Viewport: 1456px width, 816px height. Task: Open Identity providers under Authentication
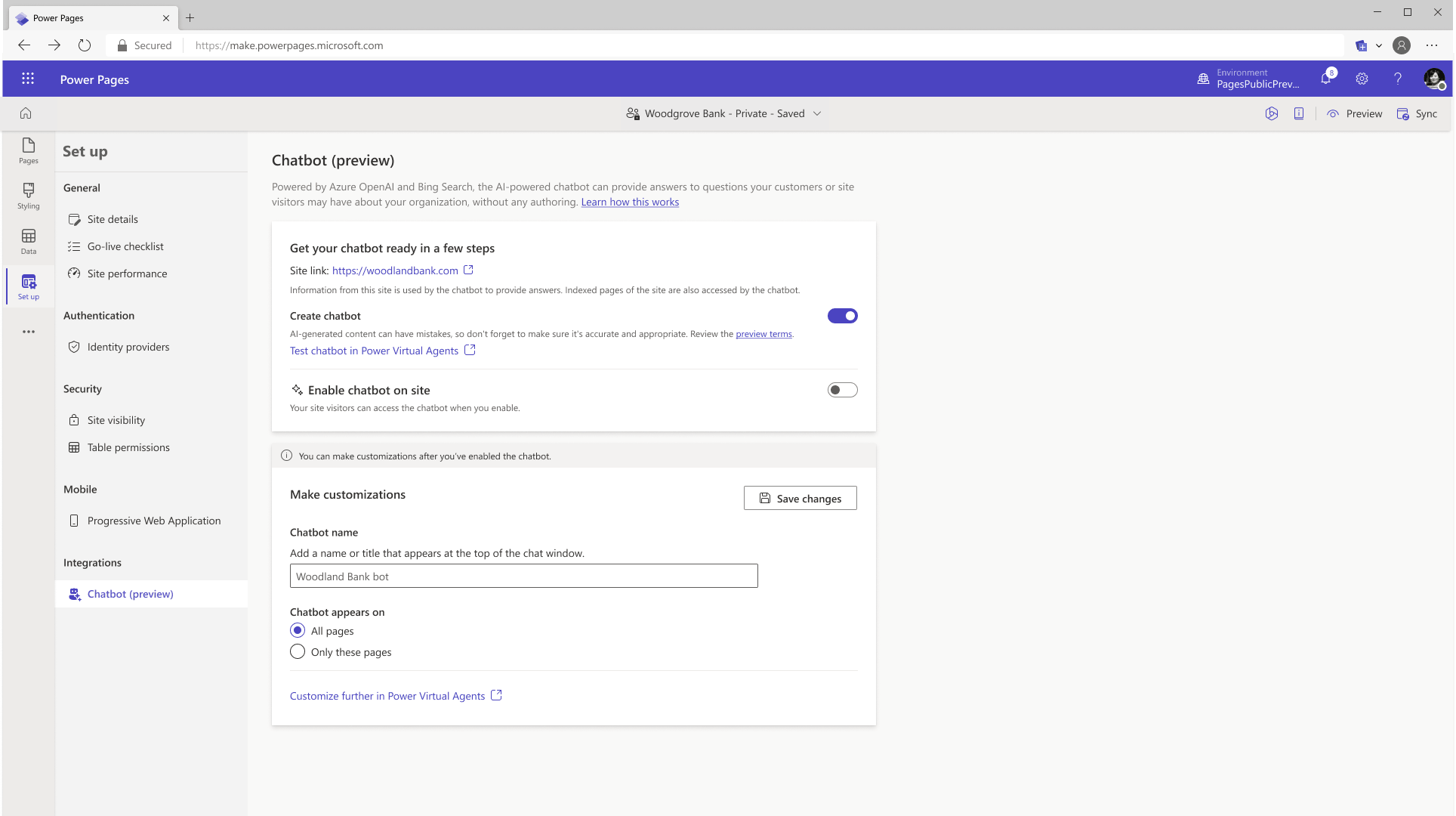(x=128, y=347)
